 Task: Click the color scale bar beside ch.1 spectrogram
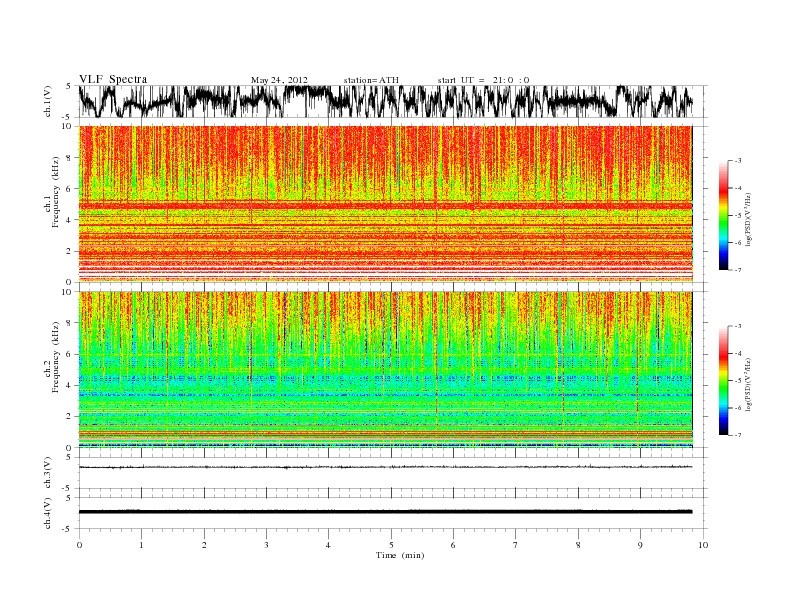click(724, 215)
